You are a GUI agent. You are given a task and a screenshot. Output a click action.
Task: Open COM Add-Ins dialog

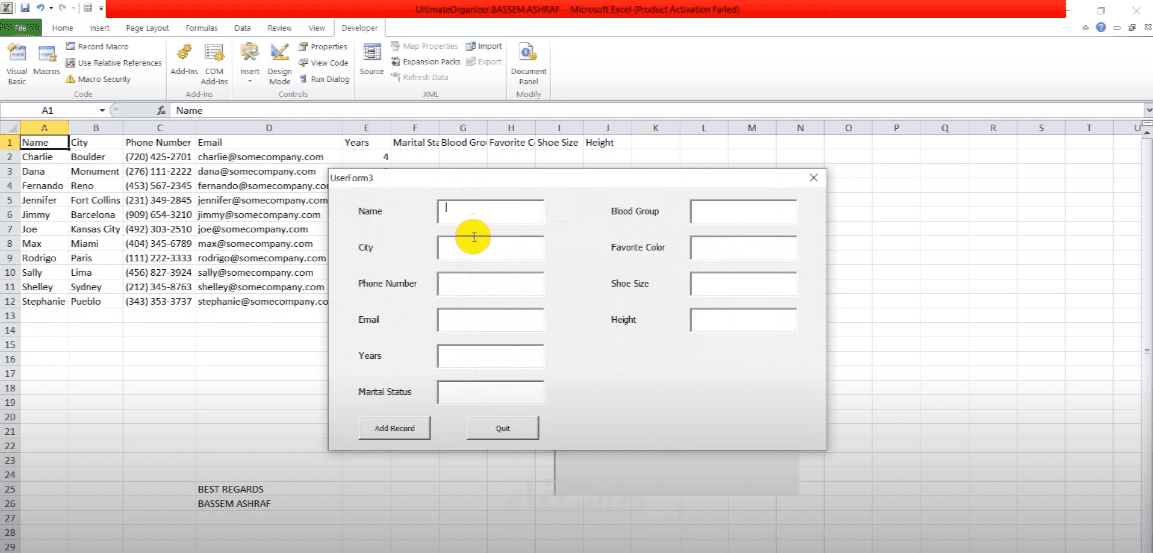click(215, 64)
